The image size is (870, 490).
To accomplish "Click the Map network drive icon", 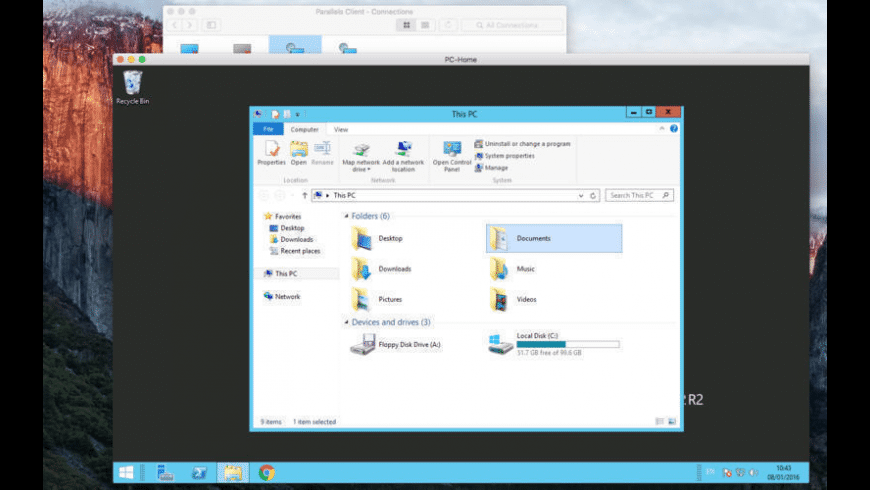I will tap(361, 149).
